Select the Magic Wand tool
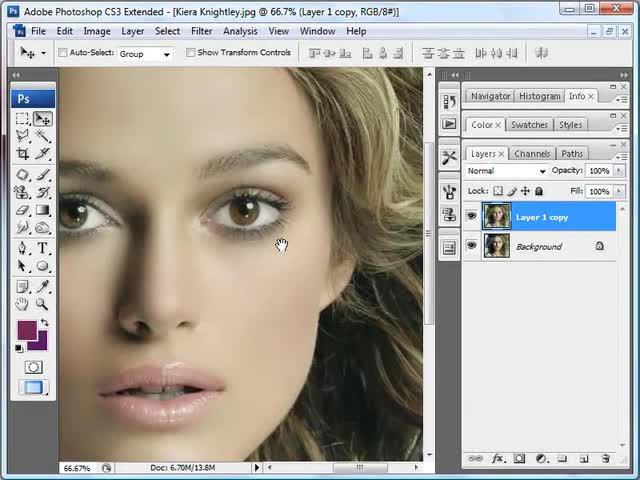640x480 pixels. 43,136
